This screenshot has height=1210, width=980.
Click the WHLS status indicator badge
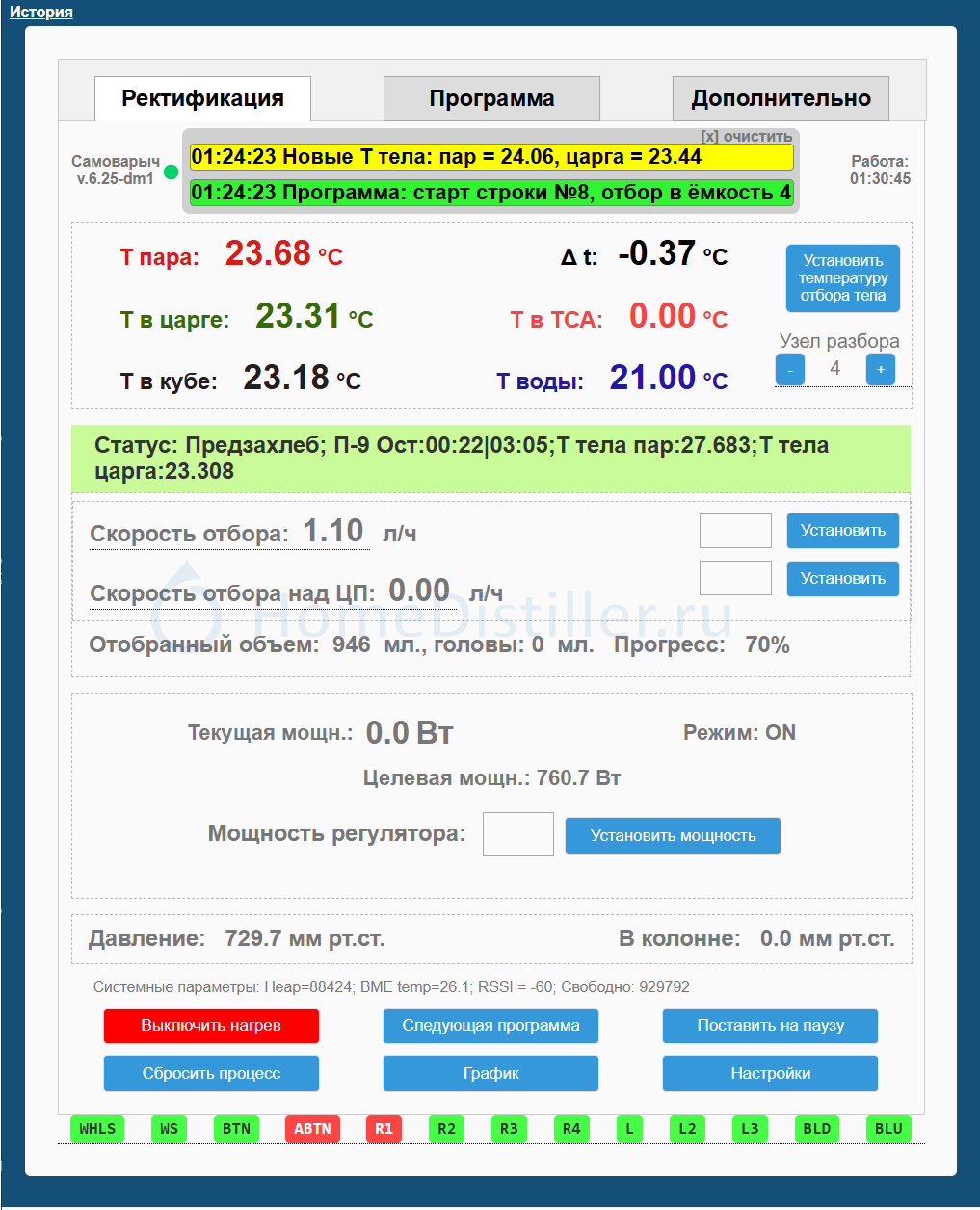coord(97,1129)
